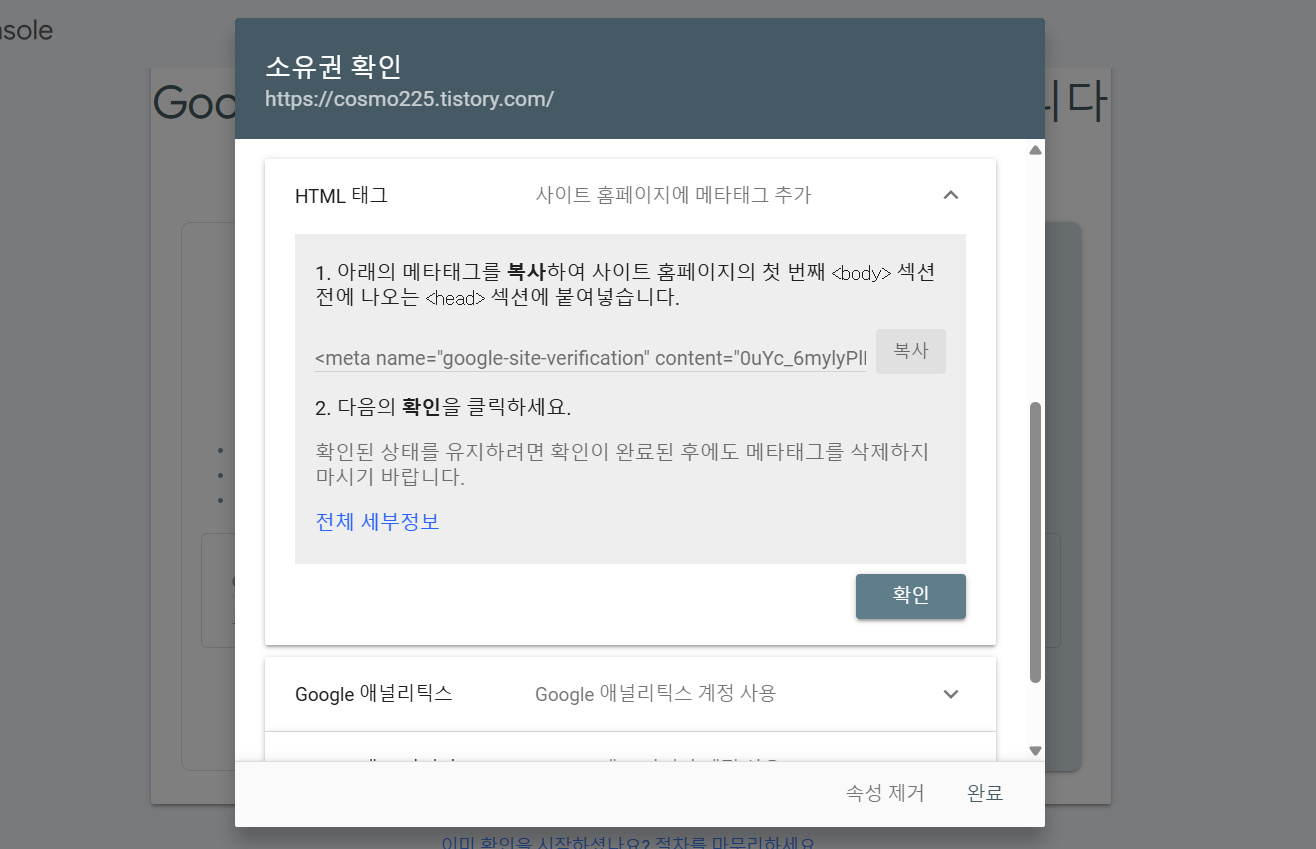Click '사이트 홈페이지에 메타태그 추가' description
The image size is (1316, 849).
674,196
